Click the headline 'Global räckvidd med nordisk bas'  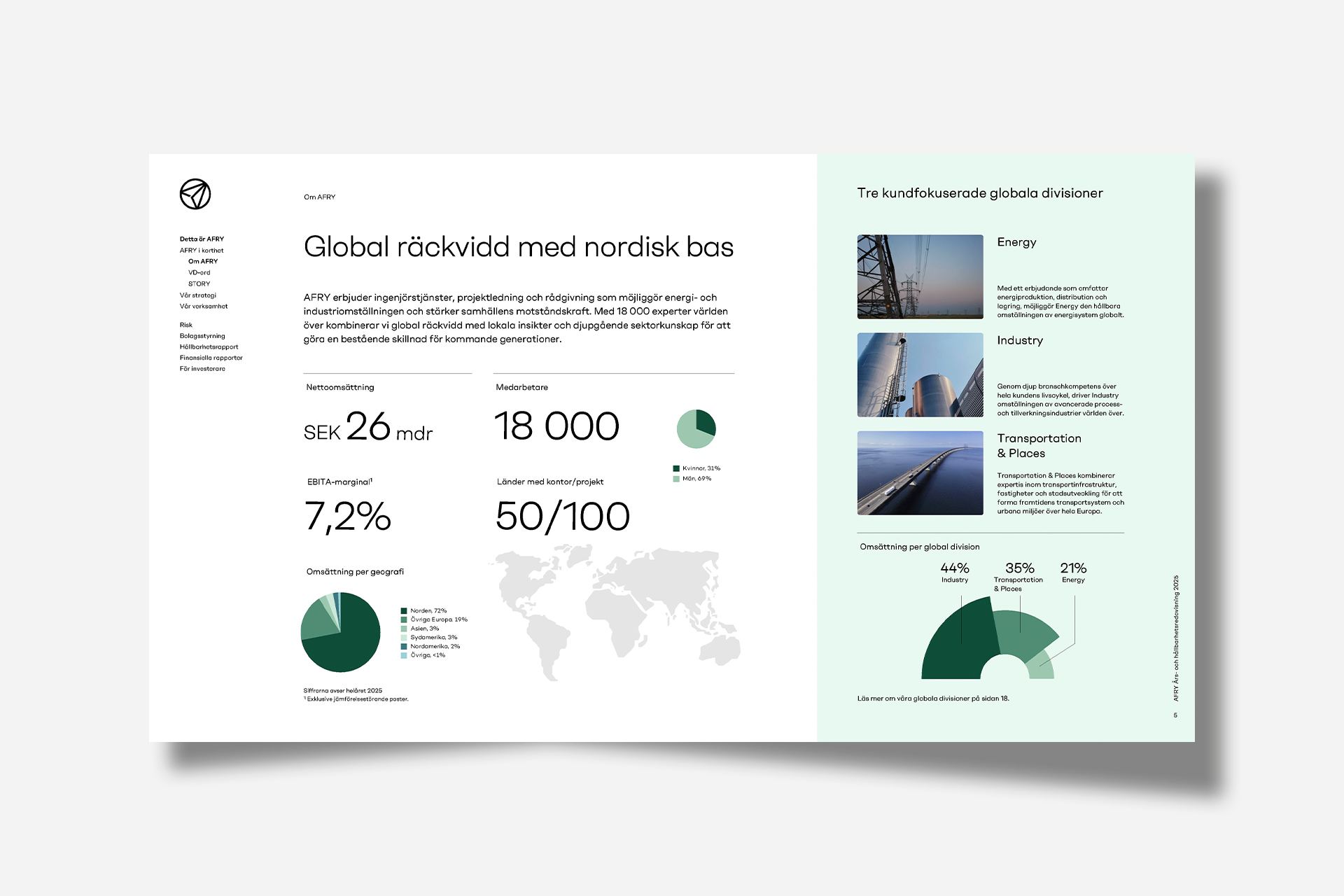pos(519,247)
